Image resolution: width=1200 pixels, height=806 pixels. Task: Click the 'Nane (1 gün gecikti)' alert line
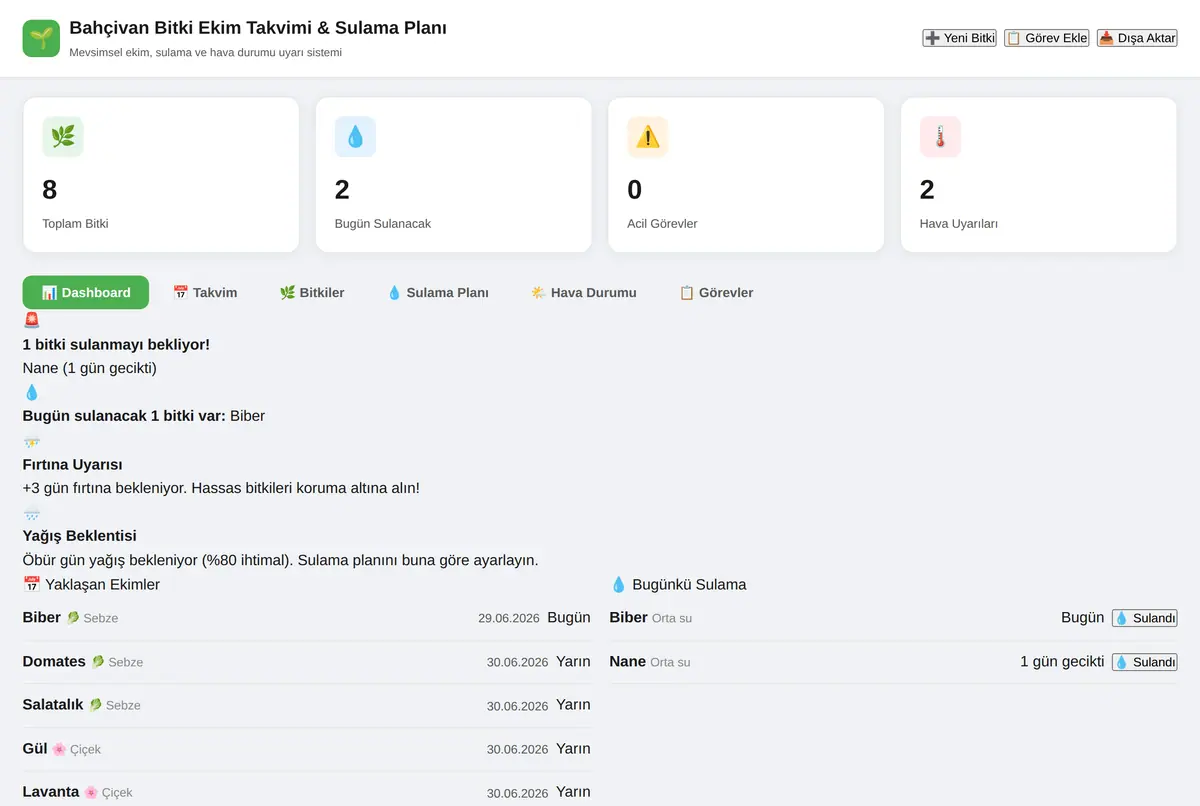(x=90, y=368)
